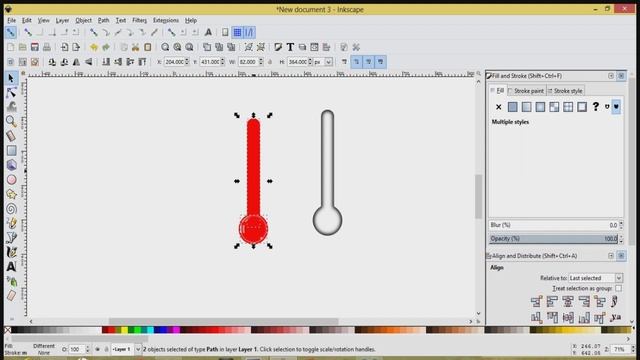
Task: Switch to the Stroke paint tab
Action: pos(526,91)
